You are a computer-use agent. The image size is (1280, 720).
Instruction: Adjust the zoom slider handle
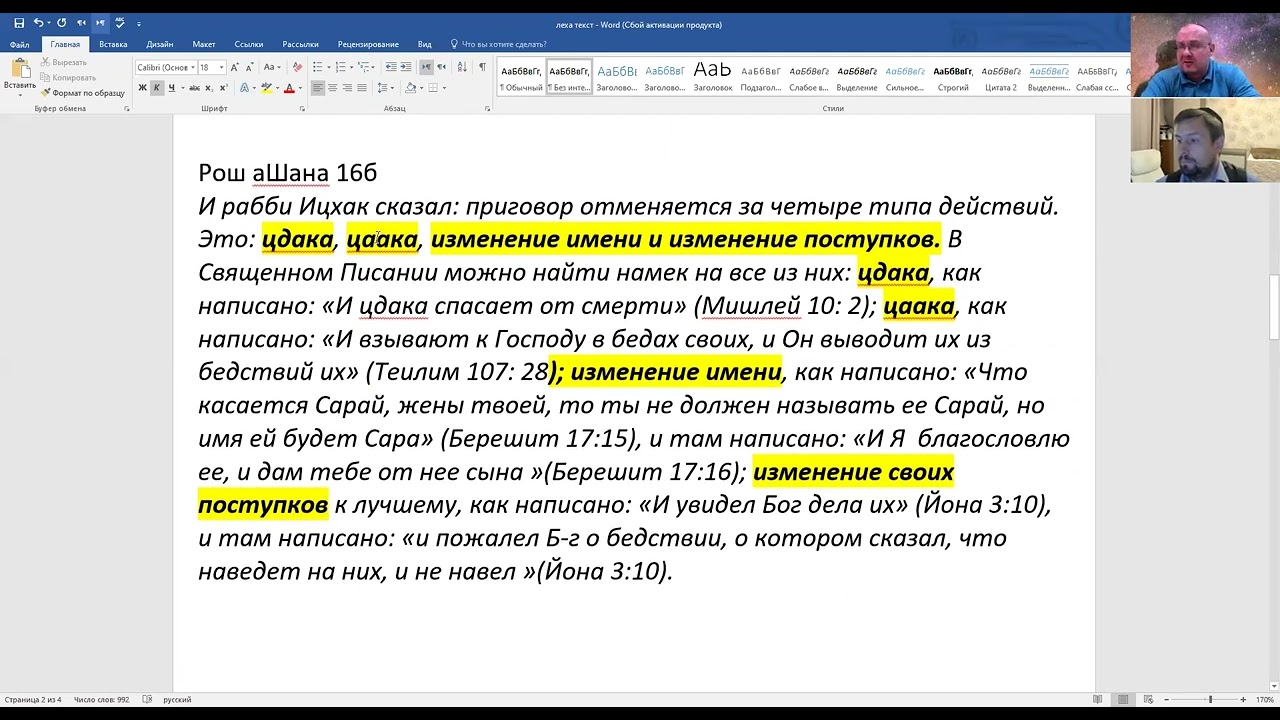coord(1210,699)
